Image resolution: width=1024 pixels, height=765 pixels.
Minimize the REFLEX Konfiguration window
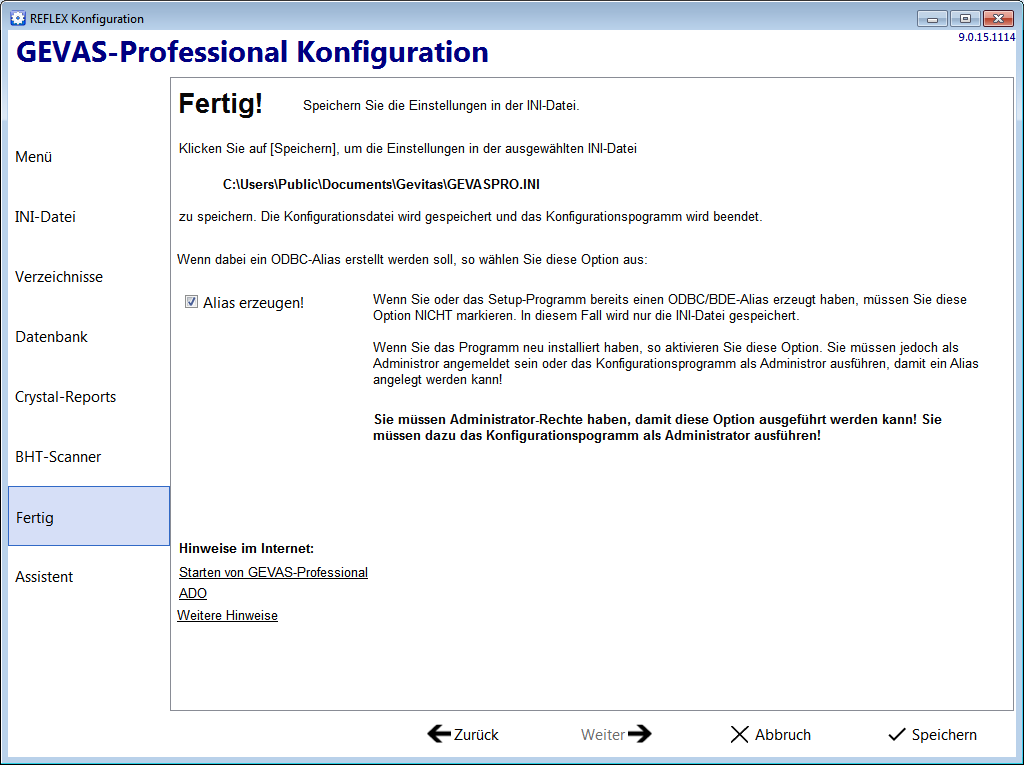(x=932, y=19)
